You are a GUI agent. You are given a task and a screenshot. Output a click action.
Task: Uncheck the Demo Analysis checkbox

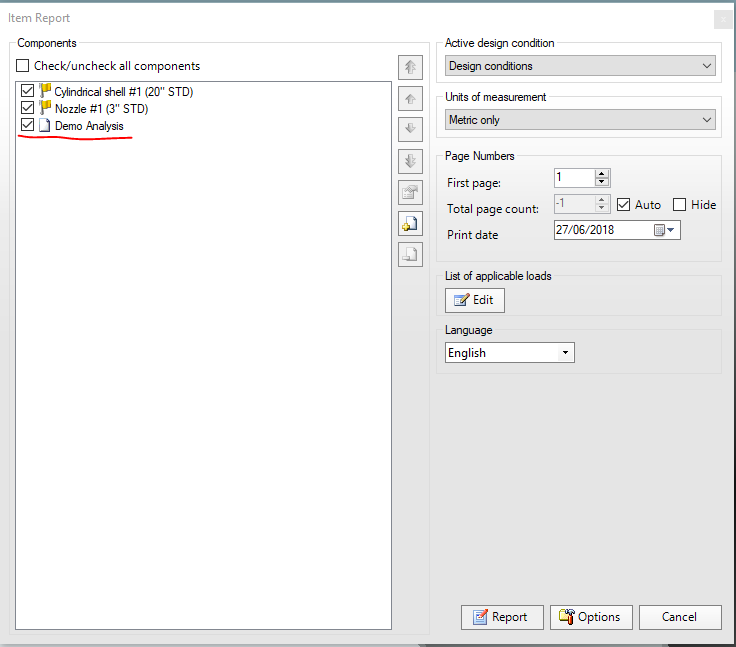click(27, 124)
